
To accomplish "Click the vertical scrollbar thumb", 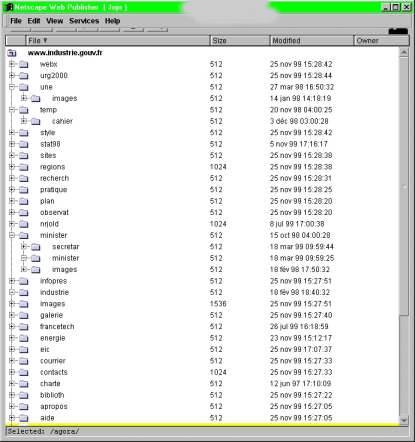I will 404,186.
